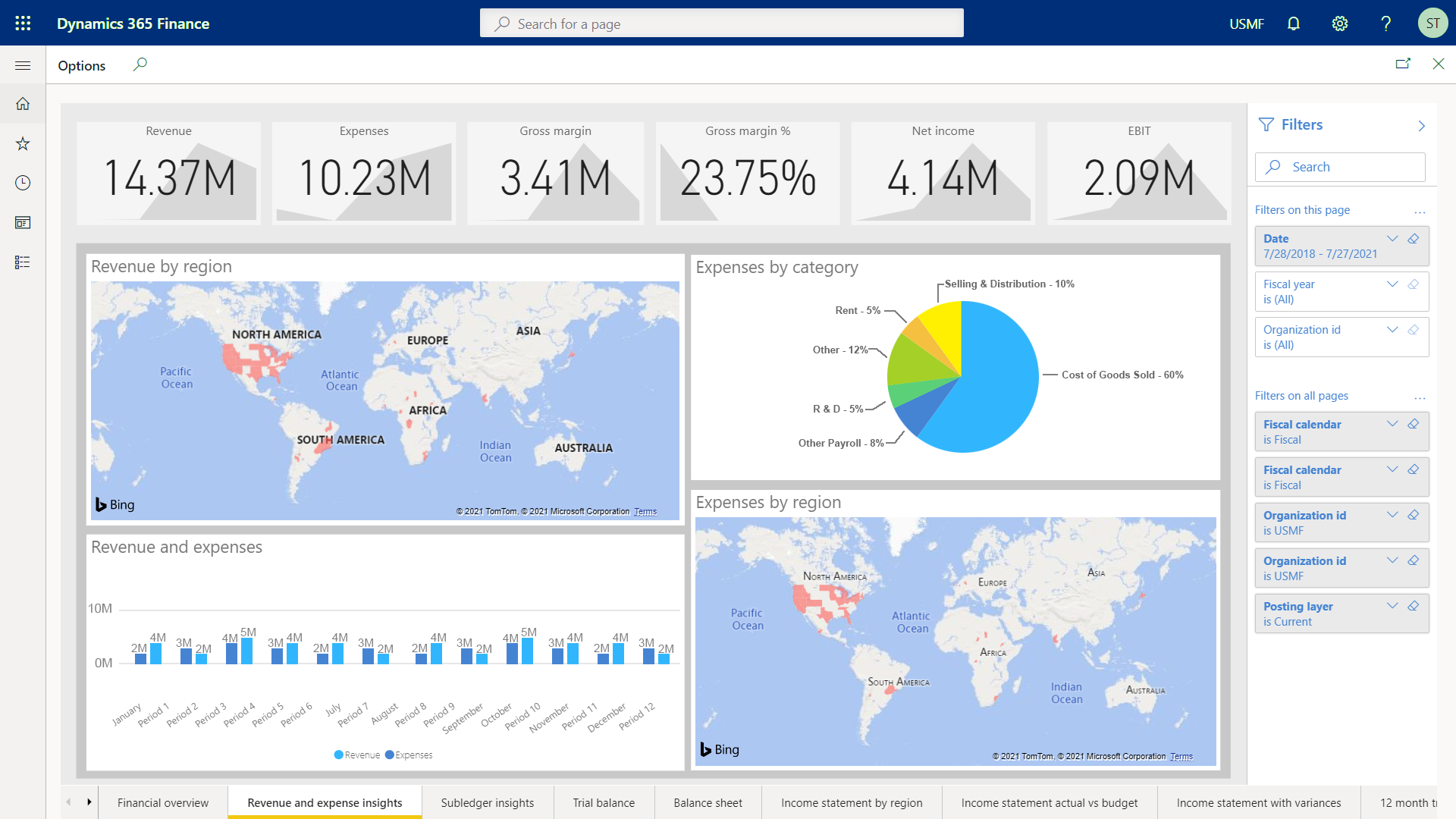
Task: Click the help question mark icon
Action: coord(1385,24)
